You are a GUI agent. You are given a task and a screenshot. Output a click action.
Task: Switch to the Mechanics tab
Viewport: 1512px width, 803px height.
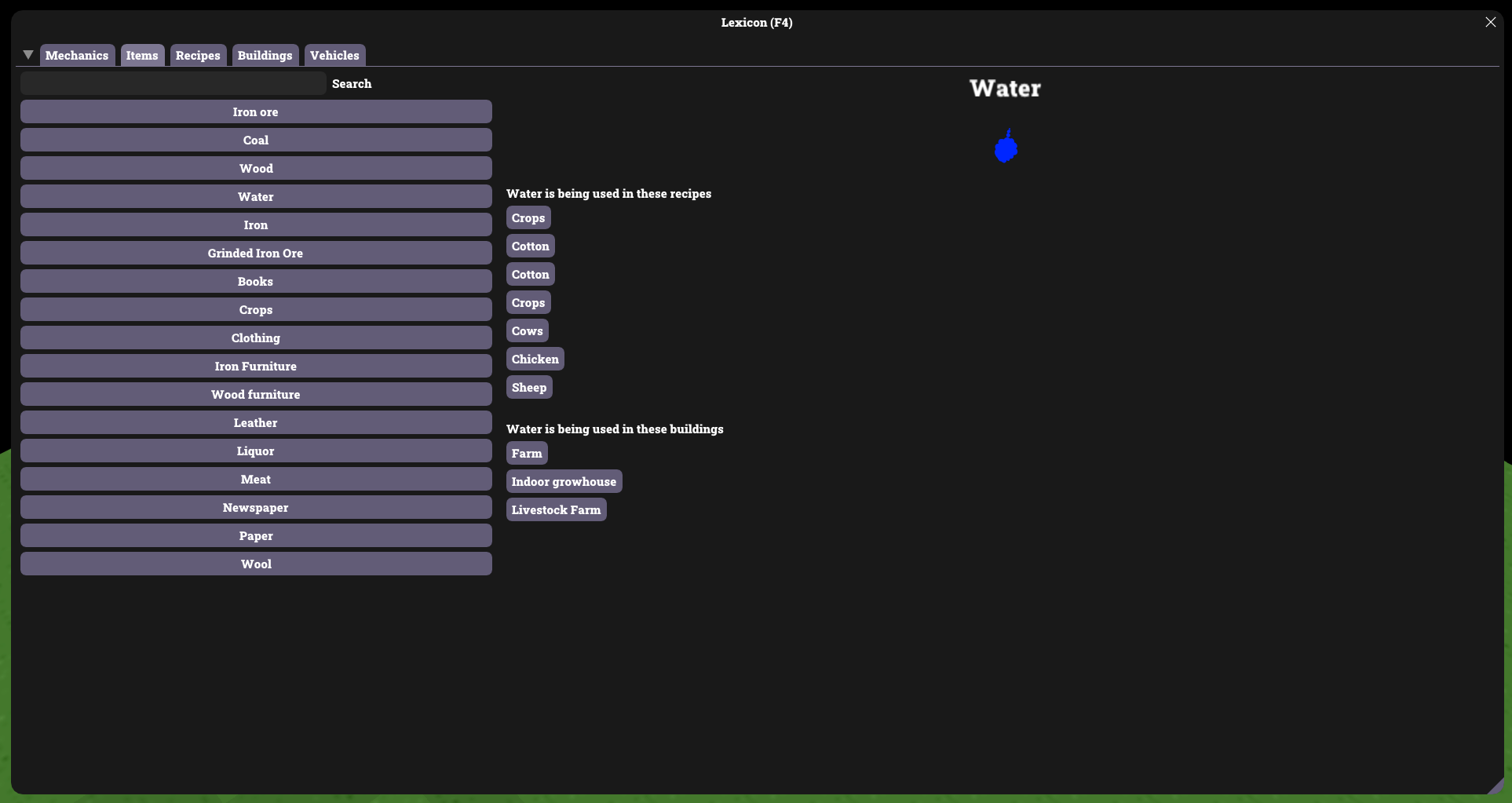click(x=77, y=55)
